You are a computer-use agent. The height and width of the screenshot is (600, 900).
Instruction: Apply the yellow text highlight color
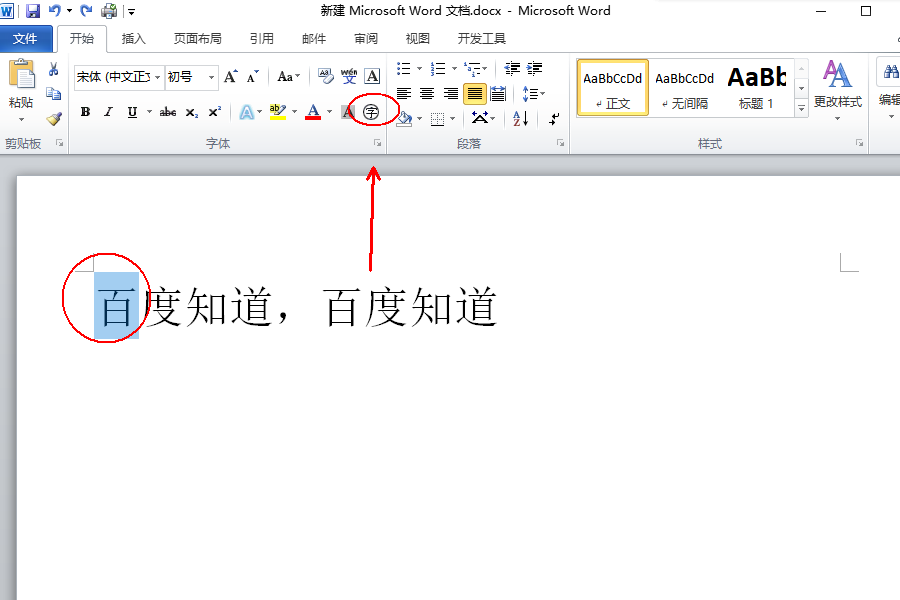(x=278, y=112)
